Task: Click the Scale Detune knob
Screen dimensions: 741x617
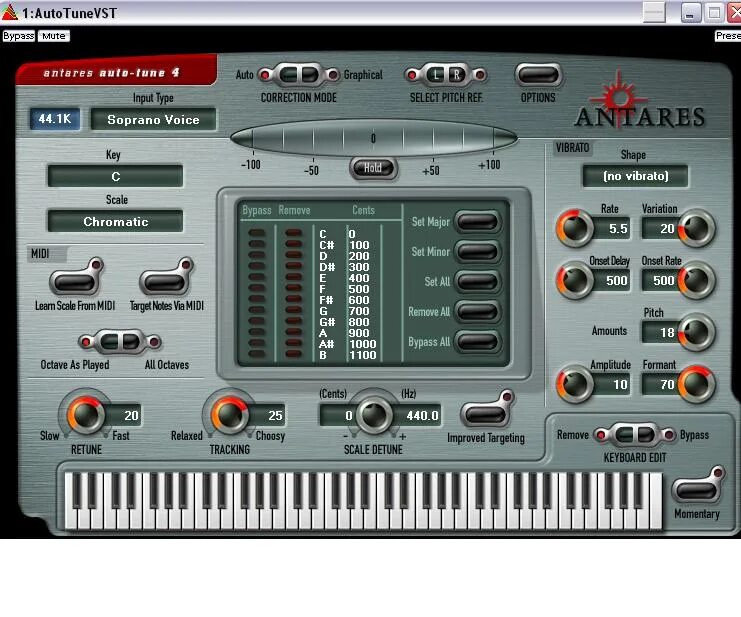Action: [x=373, y=414]
